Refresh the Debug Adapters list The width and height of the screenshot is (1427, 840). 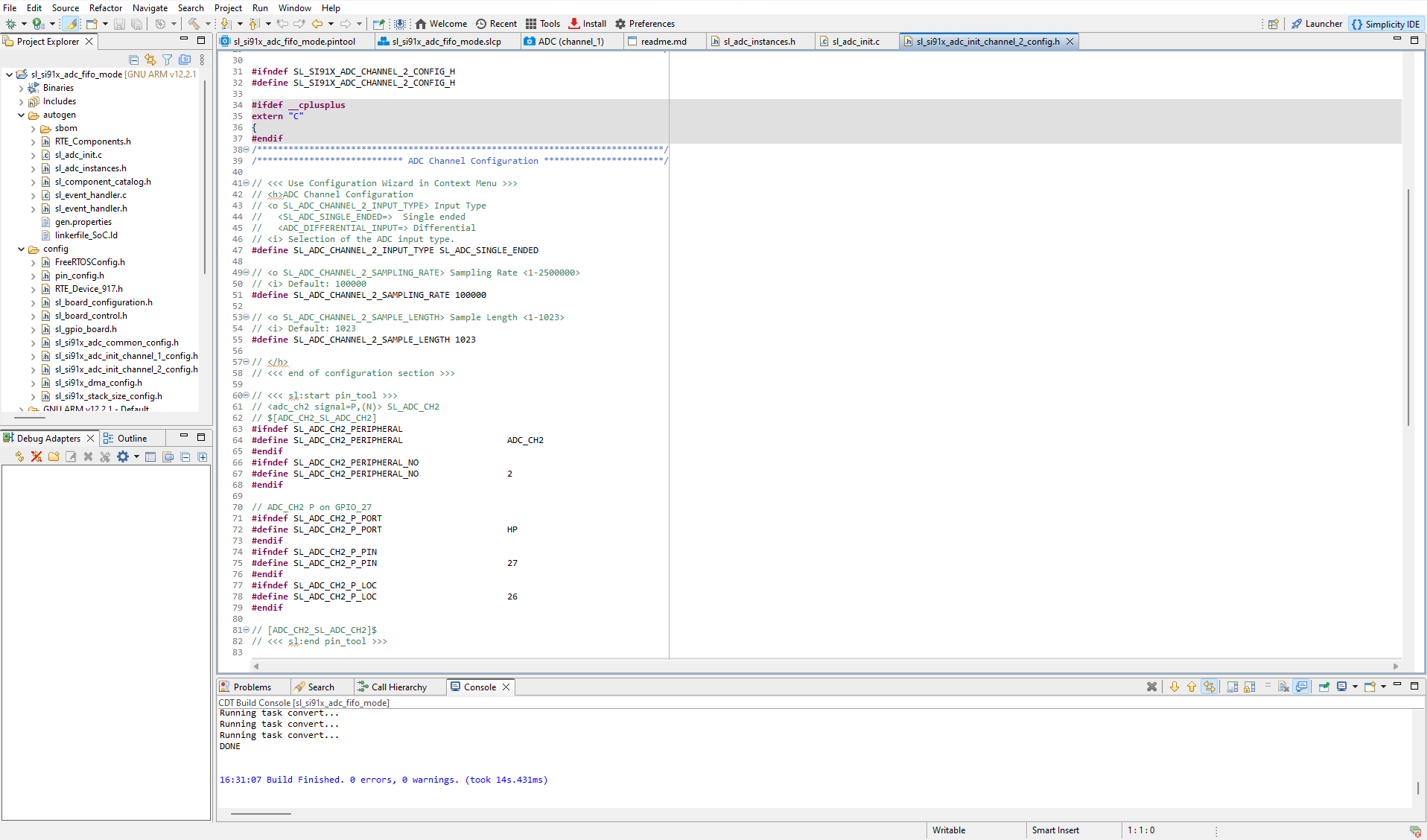pos(19,456)
